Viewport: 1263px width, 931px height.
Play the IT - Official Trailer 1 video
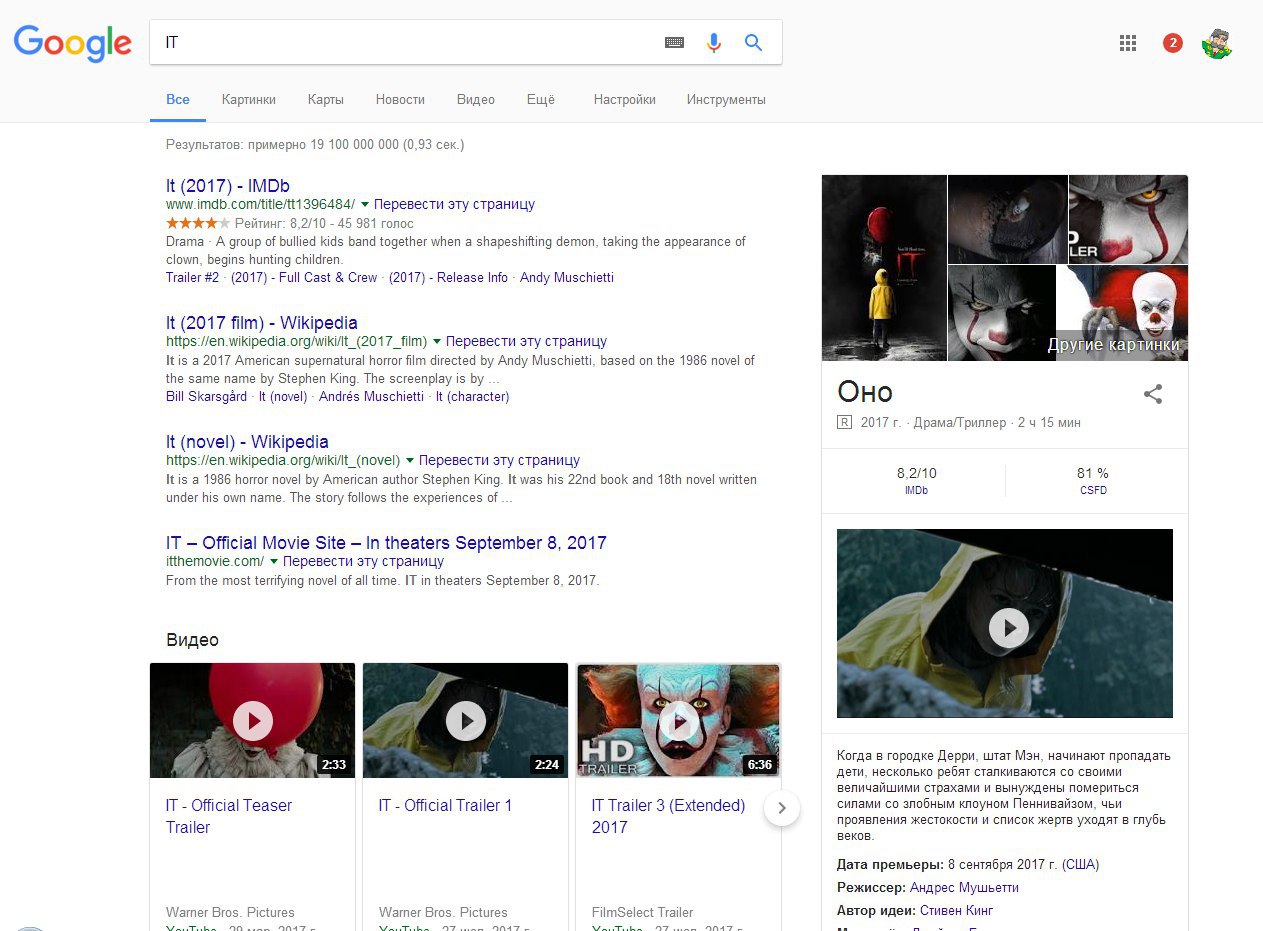coord(465,720)
